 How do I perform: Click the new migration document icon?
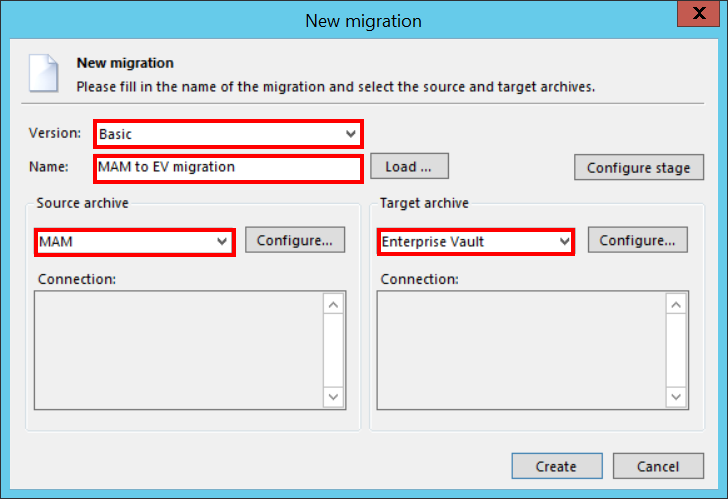pyautogui.click(x=45, y=73)
